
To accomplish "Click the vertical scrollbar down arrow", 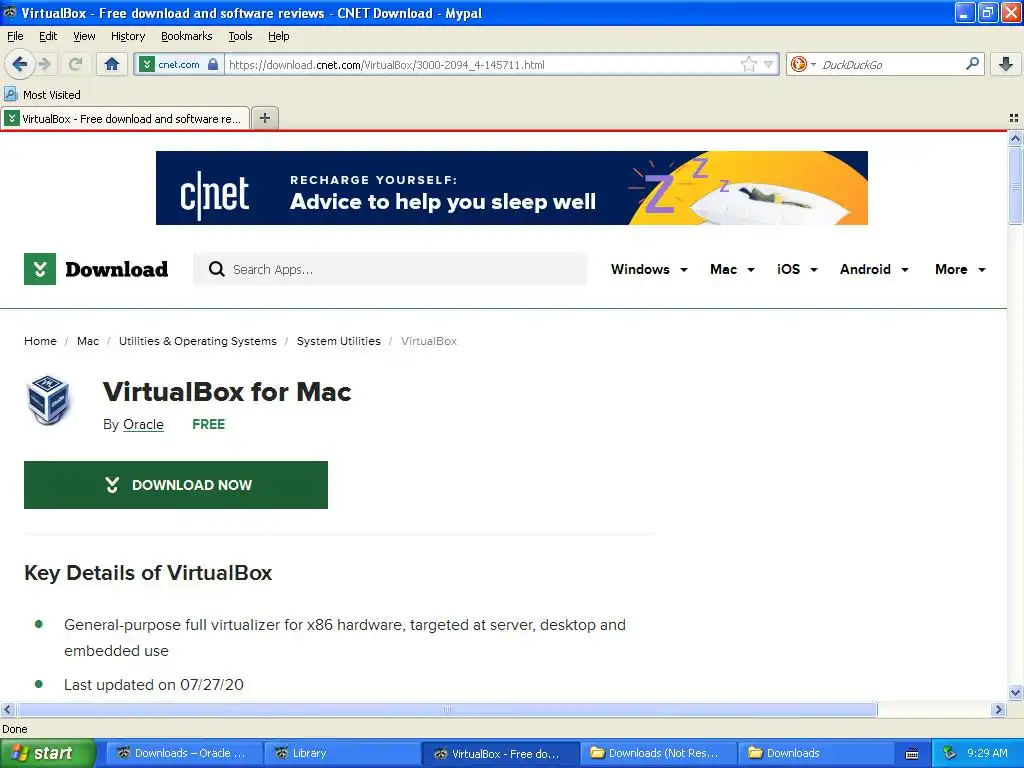I will click(x=1015, y=693).
